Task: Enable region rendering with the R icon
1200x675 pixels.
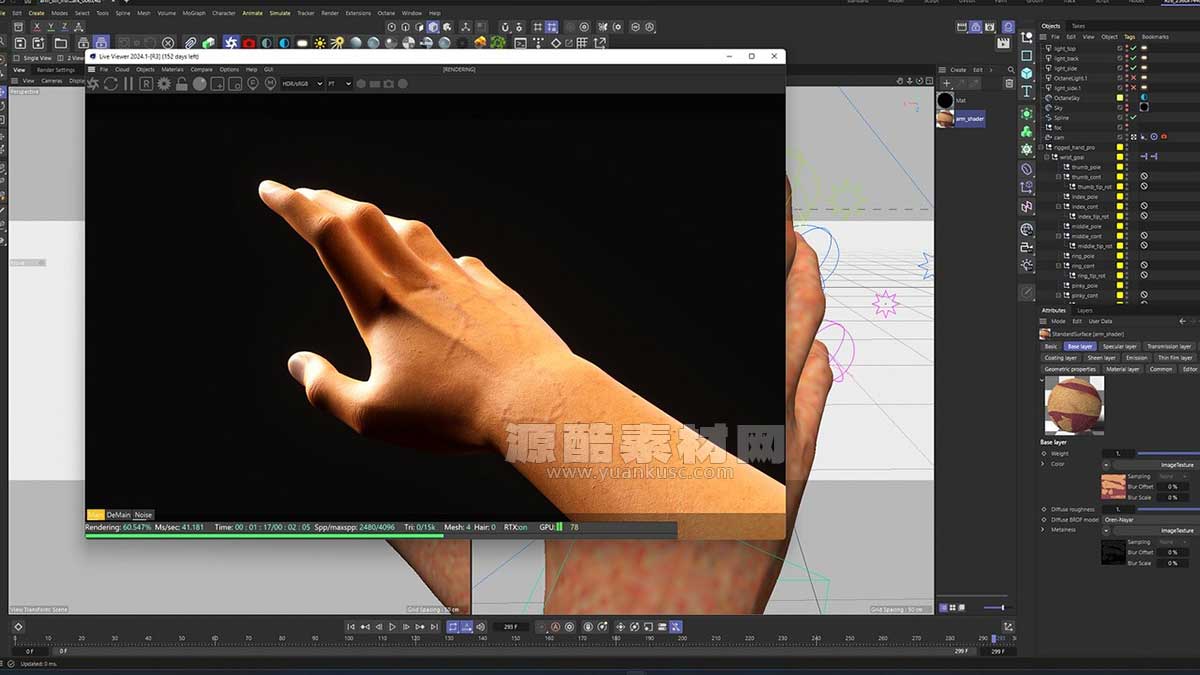Action: coord(146,84)
